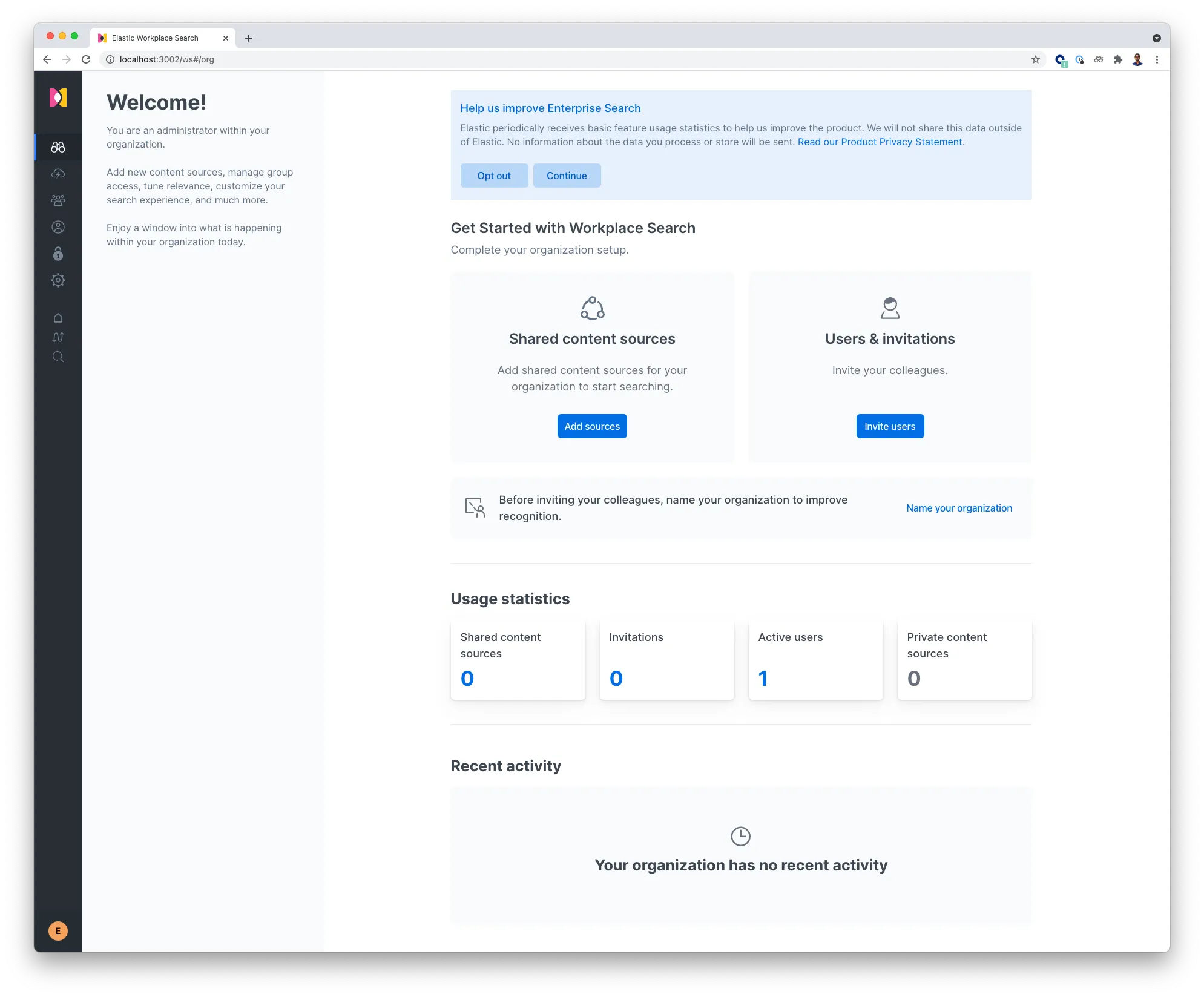Click the Get Started with Workplace Search heading
The width and height of the screenshot is (1204, 997).
tap(573, 228)
